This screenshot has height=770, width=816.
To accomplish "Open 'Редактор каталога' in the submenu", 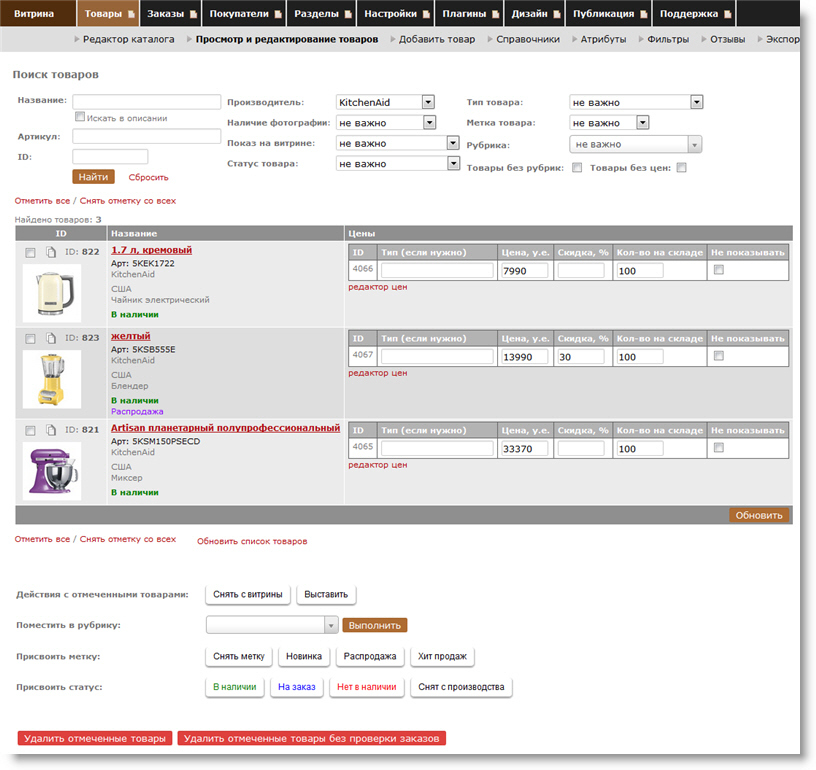I will point(129,39).
